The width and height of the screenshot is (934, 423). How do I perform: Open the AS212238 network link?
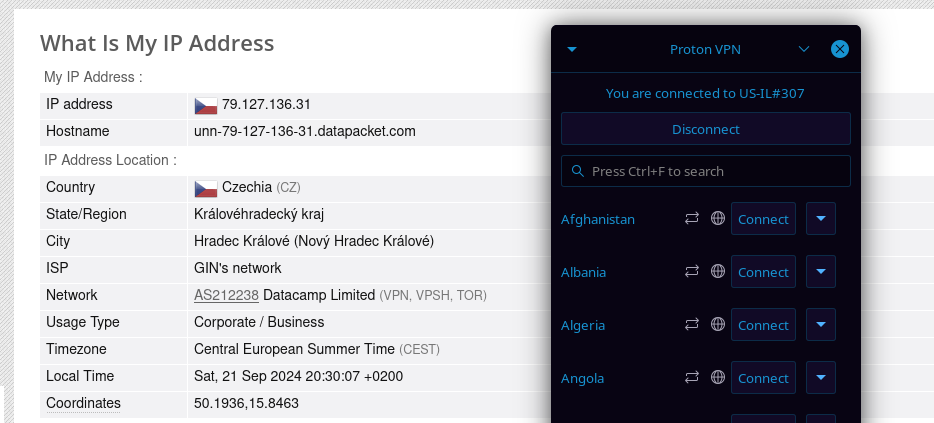coord(226,295)
